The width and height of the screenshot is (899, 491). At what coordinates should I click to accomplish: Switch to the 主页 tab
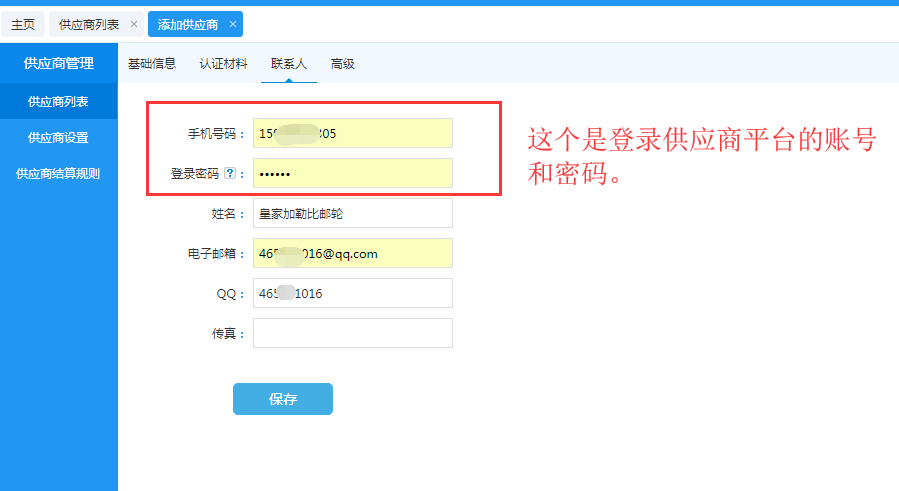22,24
